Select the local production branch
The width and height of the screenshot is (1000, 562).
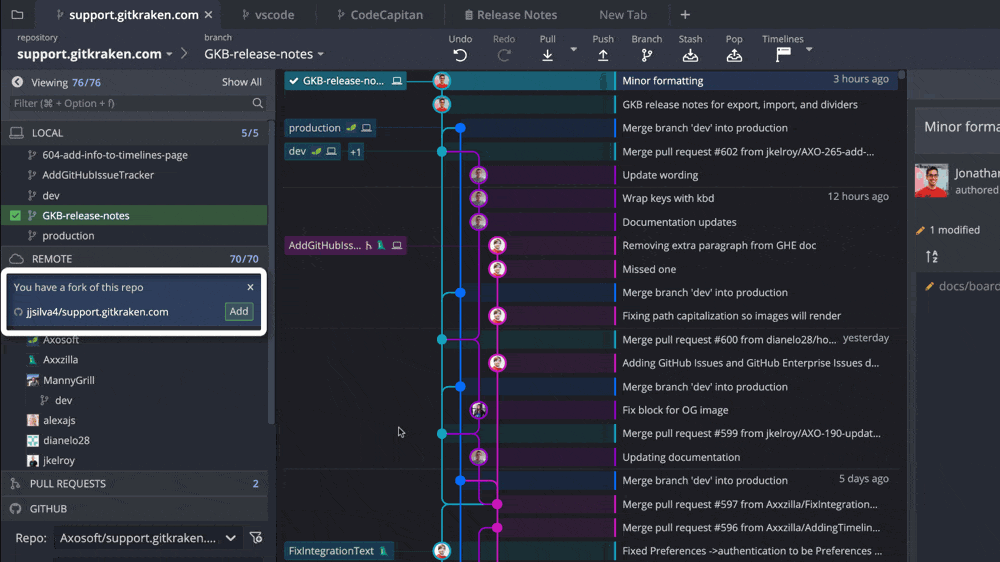68,235
